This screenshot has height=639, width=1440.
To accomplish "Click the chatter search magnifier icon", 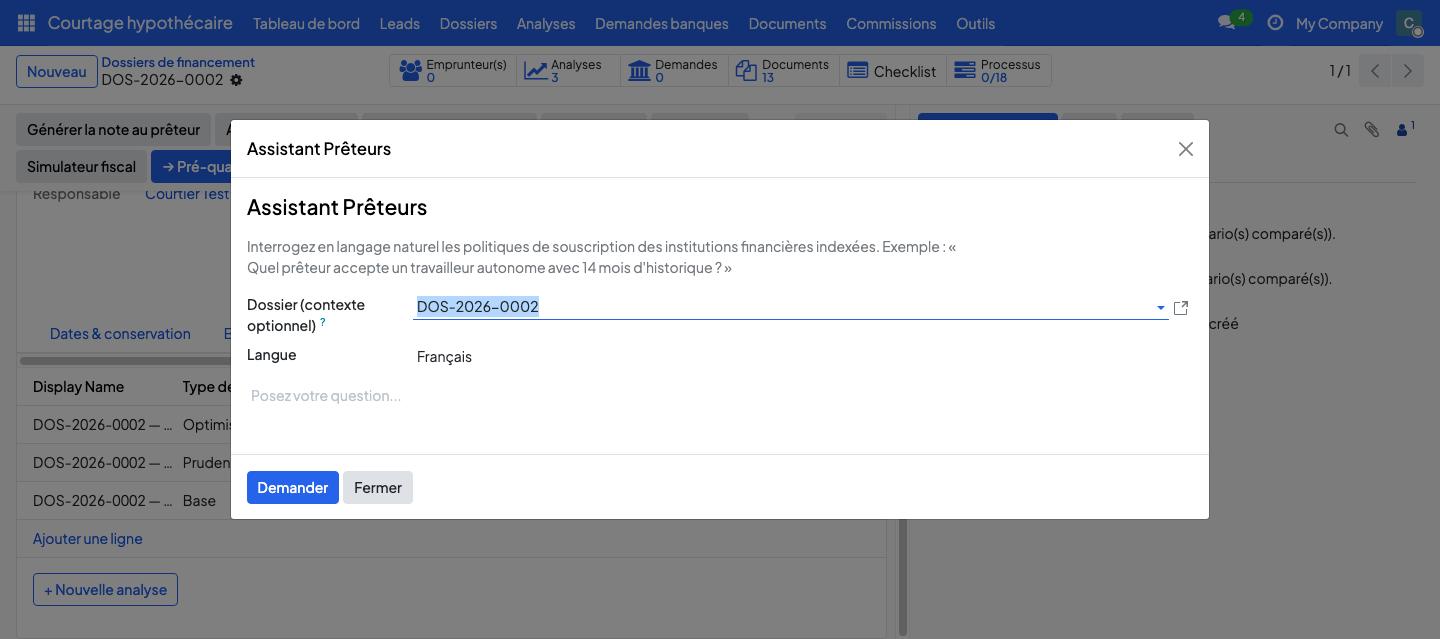I will coord(1341,130).
